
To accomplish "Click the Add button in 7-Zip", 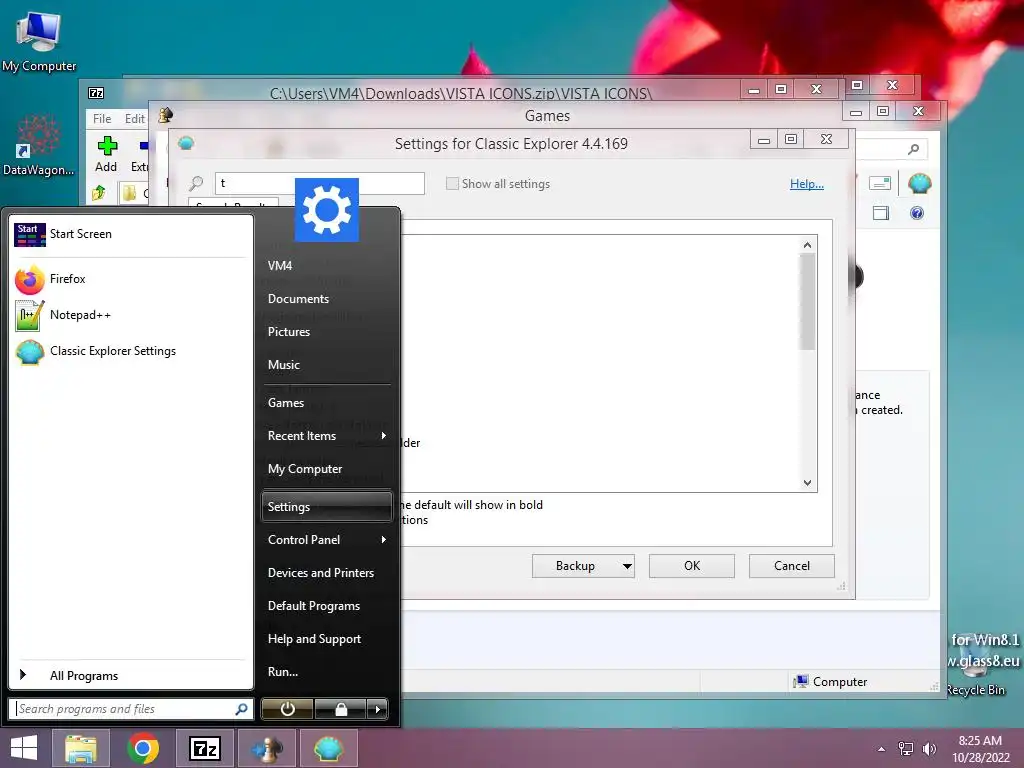I will 106,155.
